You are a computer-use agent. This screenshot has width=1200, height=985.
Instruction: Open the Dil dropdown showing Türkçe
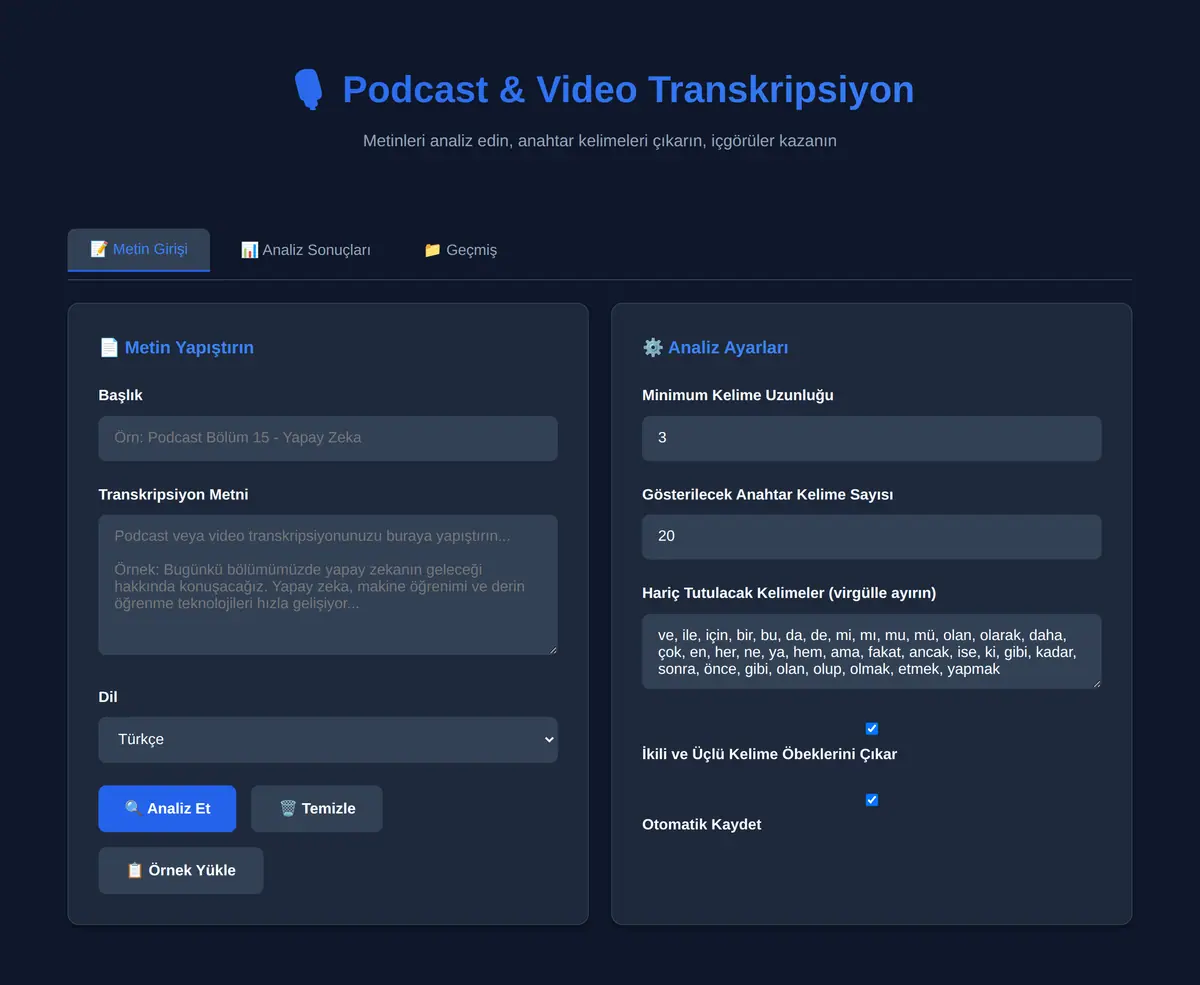(328, 739)
